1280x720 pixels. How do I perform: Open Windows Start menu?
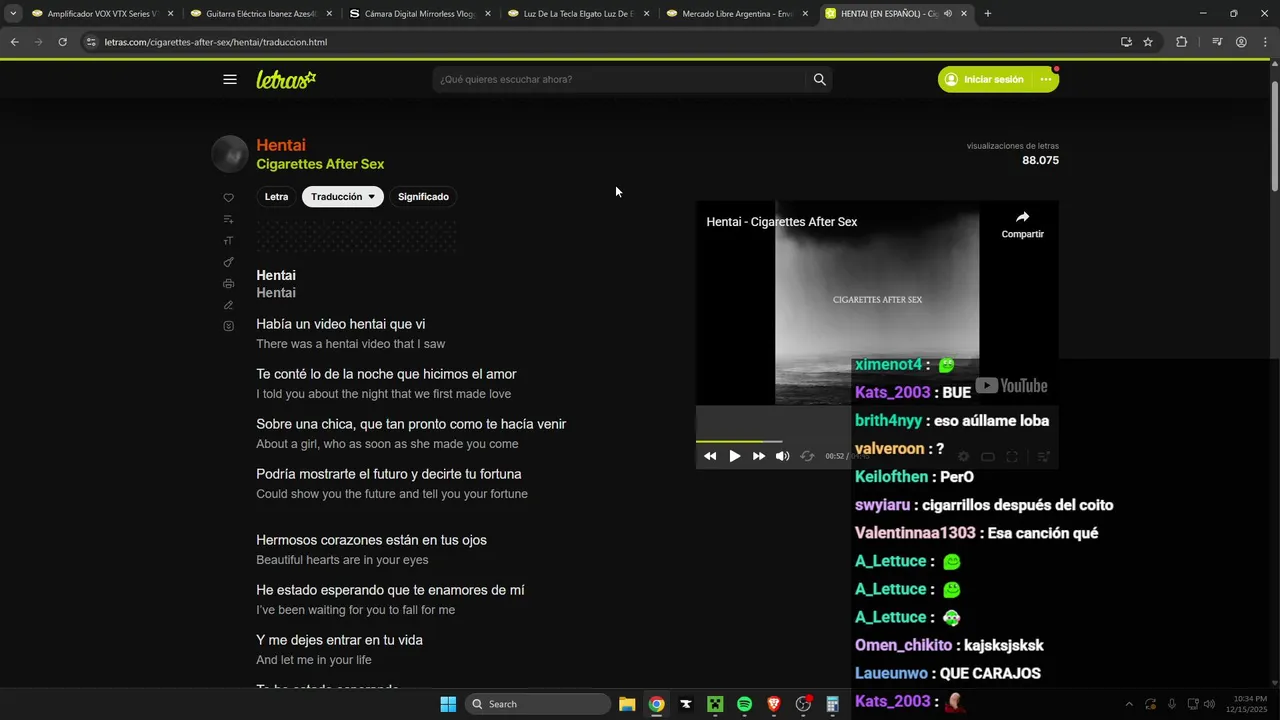point(448,704)
